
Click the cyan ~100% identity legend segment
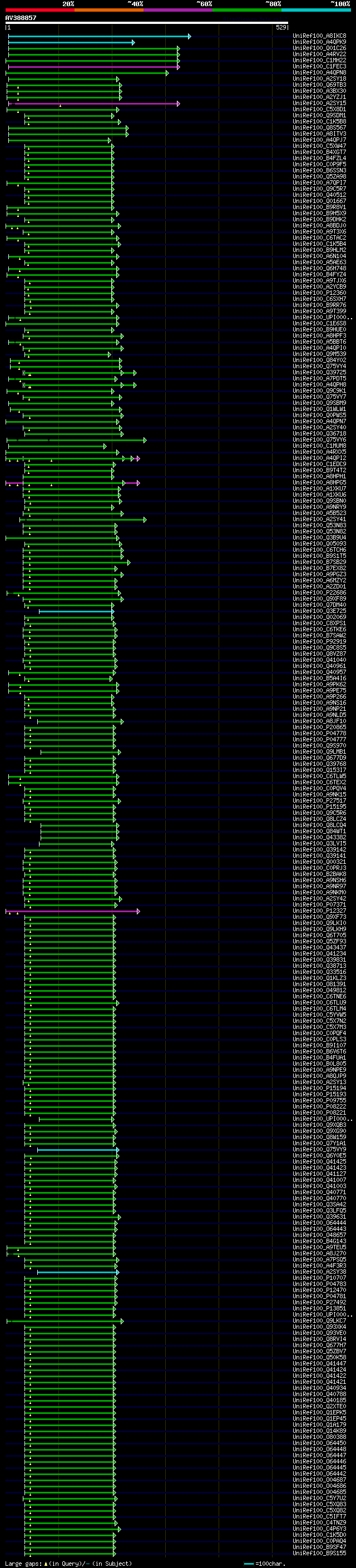point(317,11)
